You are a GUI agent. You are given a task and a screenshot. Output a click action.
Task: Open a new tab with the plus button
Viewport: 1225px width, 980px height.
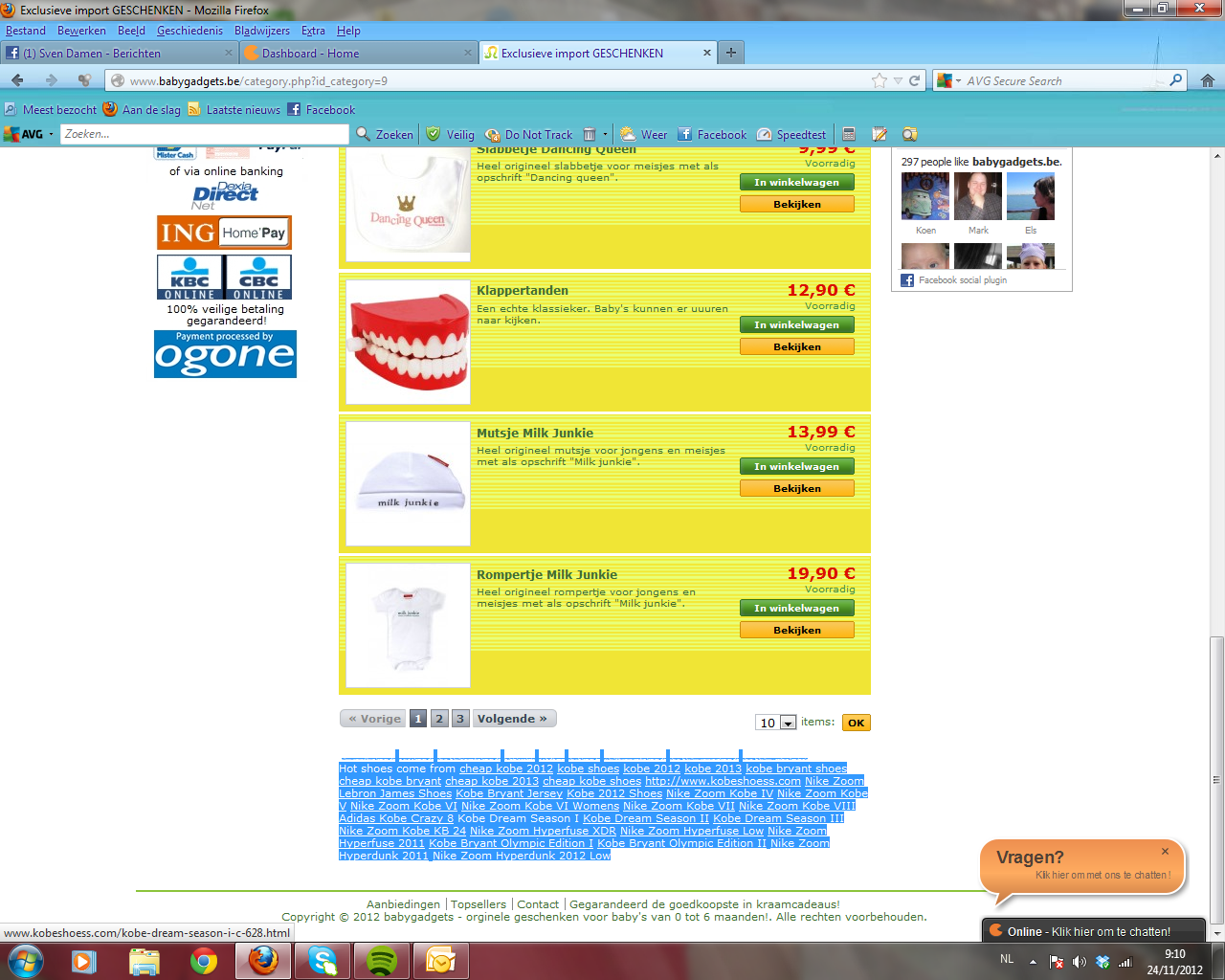pos(731,53)
